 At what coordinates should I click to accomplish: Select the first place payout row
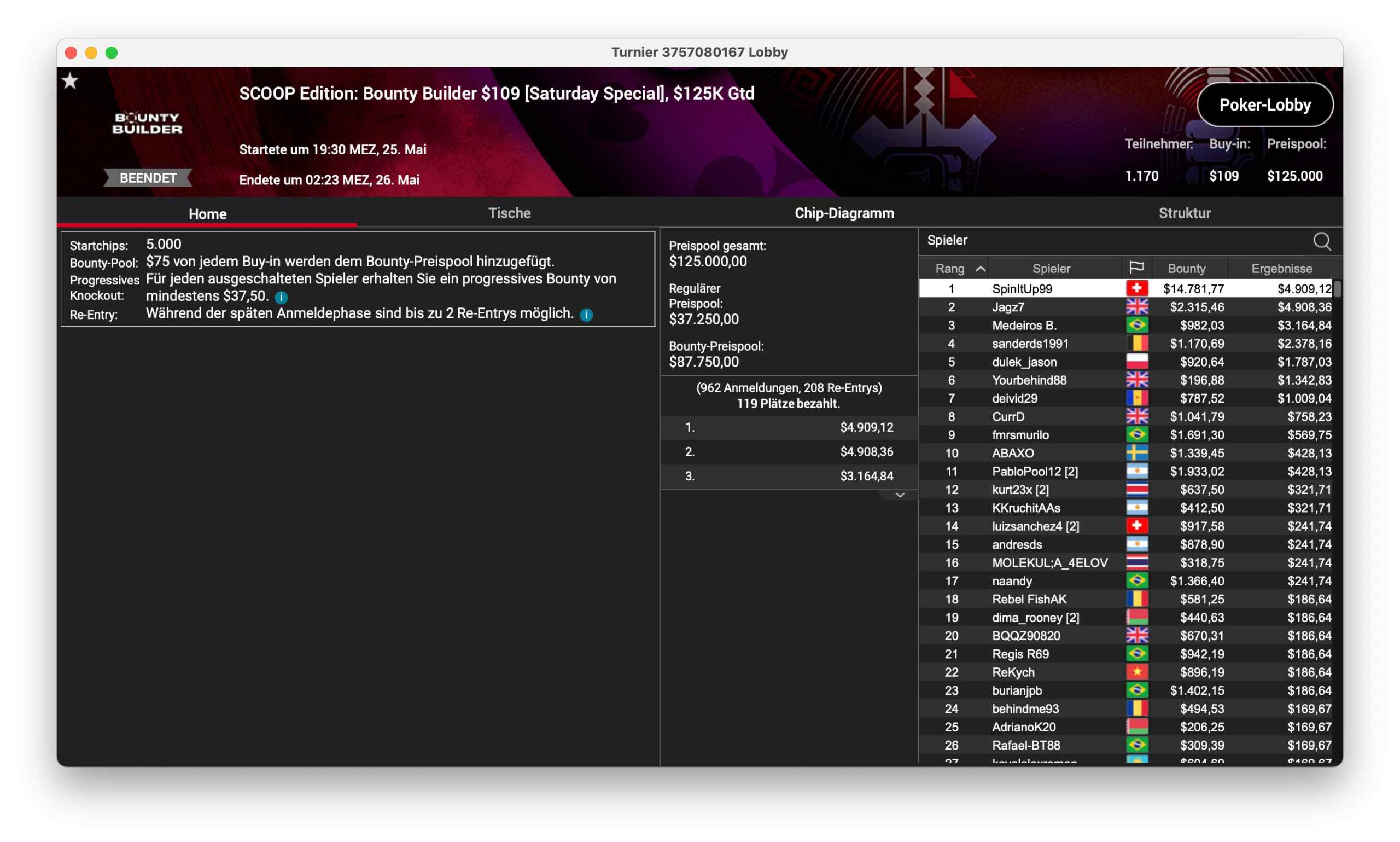[788, 428]
